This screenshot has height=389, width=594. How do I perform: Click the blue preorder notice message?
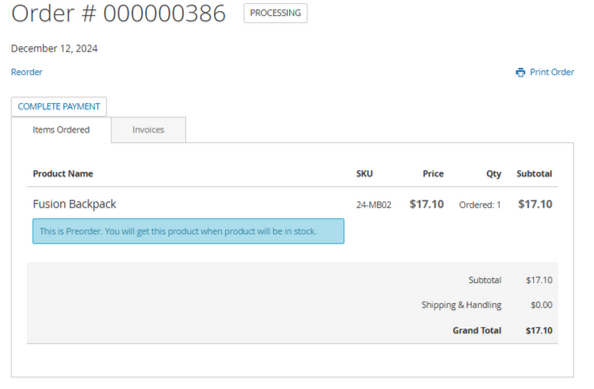click(x=188, y=231)
